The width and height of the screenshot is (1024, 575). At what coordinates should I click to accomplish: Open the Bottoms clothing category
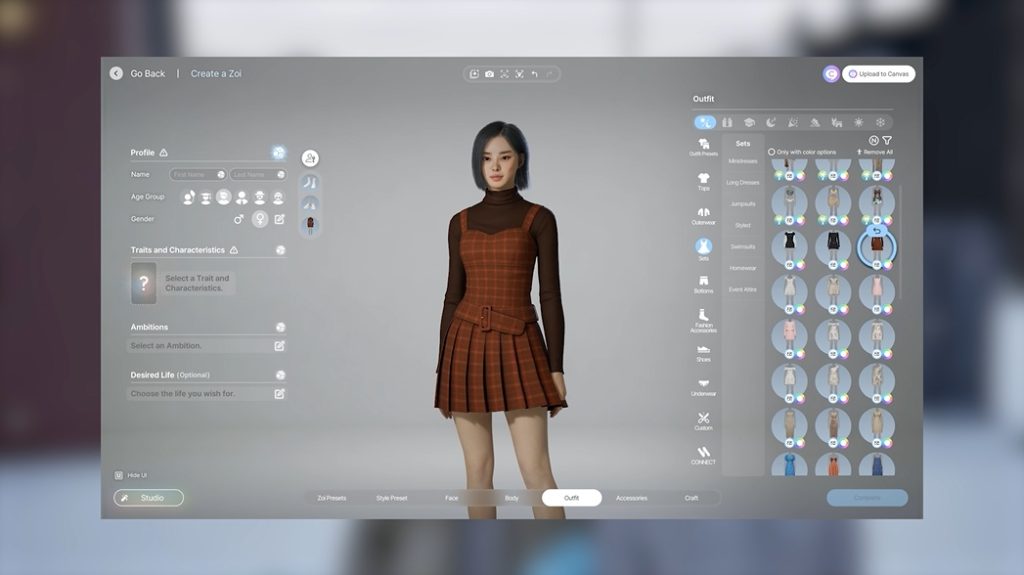tap(703, 284)
